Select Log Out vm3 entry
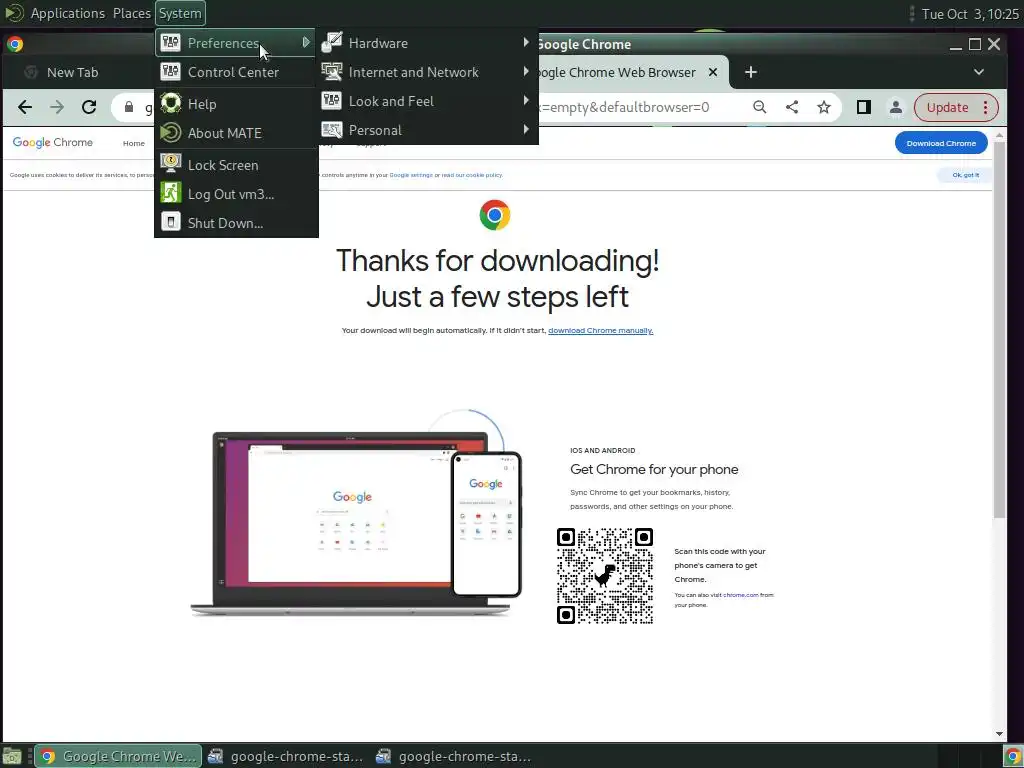Screen dimensions: 1024x768 [x=236, y=194]
